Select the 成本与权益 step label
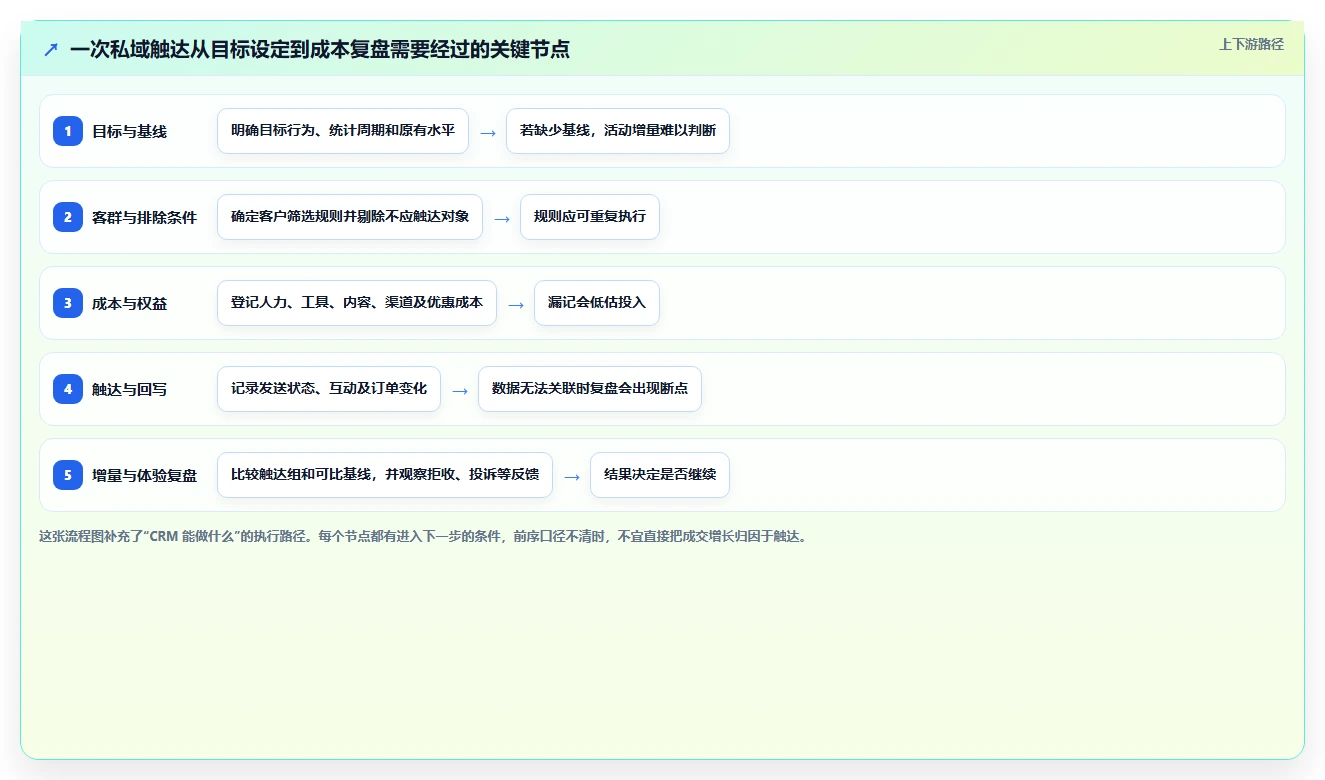 (x=129, y=303)
